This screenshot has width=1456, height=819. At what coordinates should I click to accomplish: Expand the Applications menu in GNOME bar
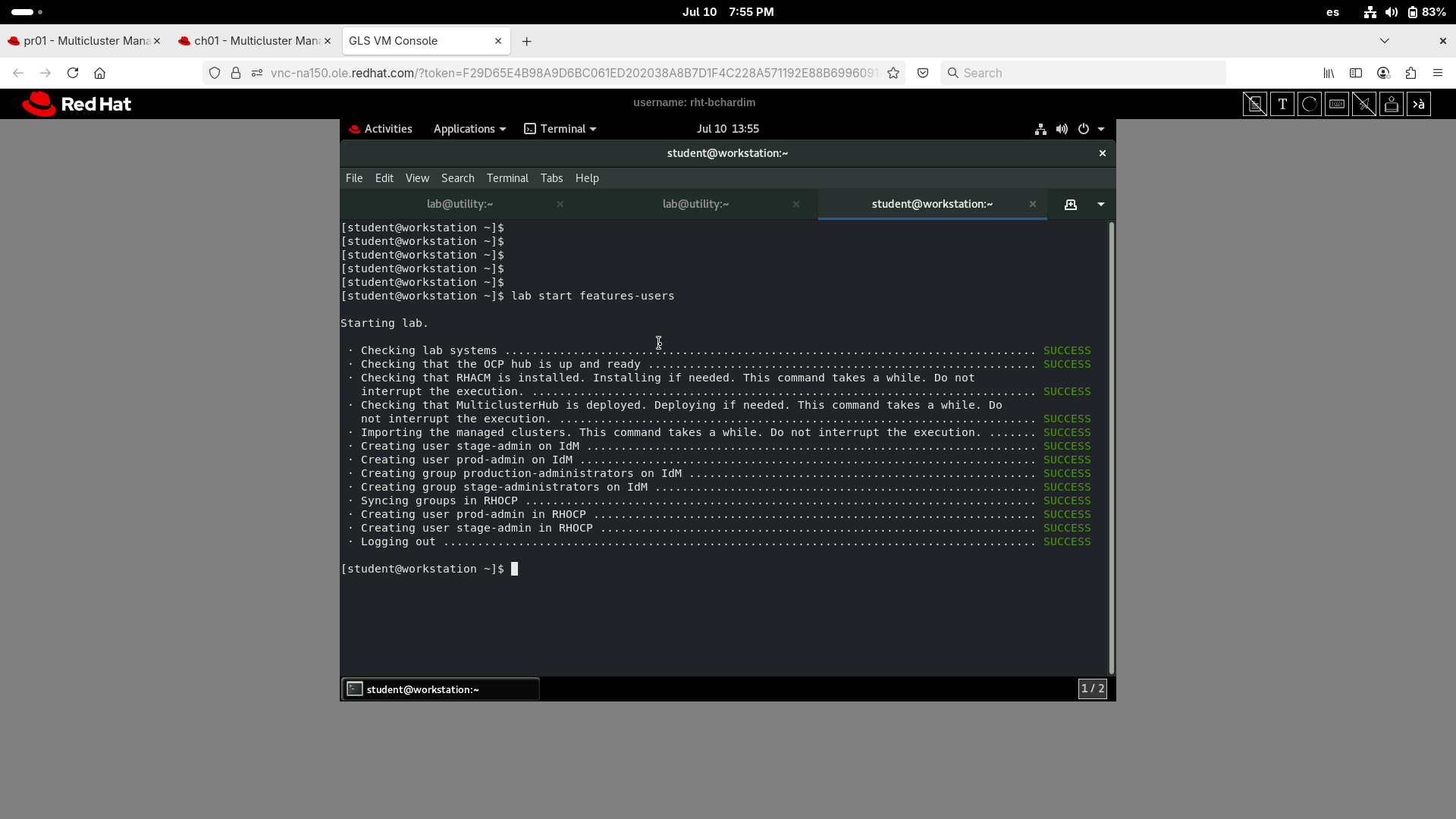(469, 129)
